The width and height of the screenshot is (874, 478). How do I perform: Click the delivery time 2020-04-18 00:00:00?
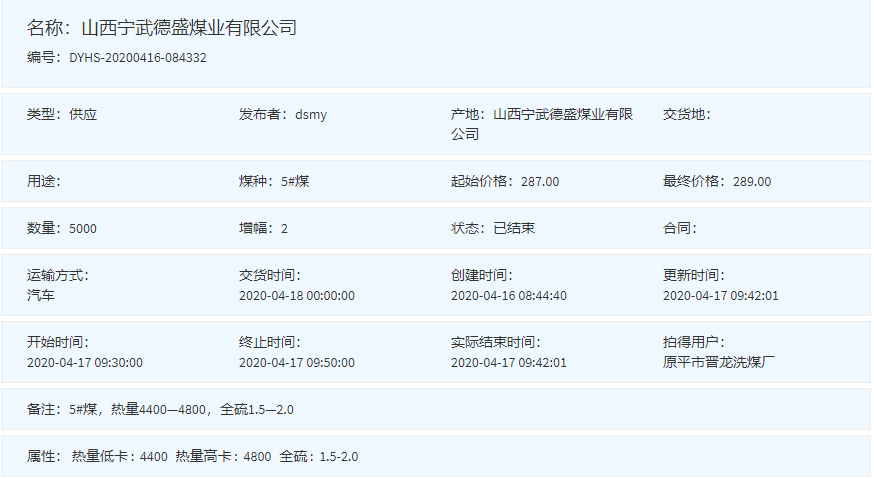coord(297,296)
